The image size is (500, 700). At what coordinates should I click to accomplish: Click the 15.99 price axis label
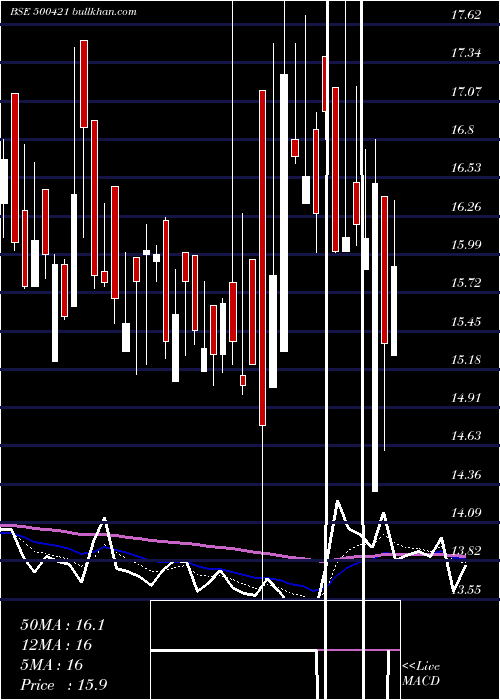pos(466,245)
